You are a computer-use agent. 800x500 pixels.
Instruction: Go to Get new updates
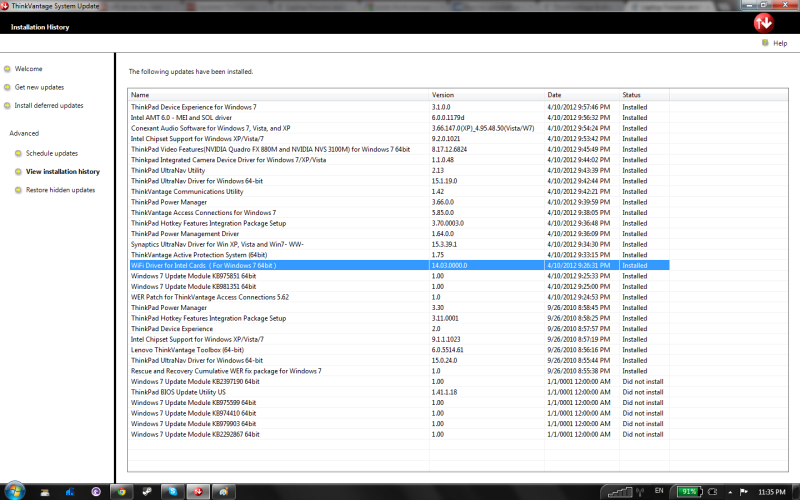39,87
